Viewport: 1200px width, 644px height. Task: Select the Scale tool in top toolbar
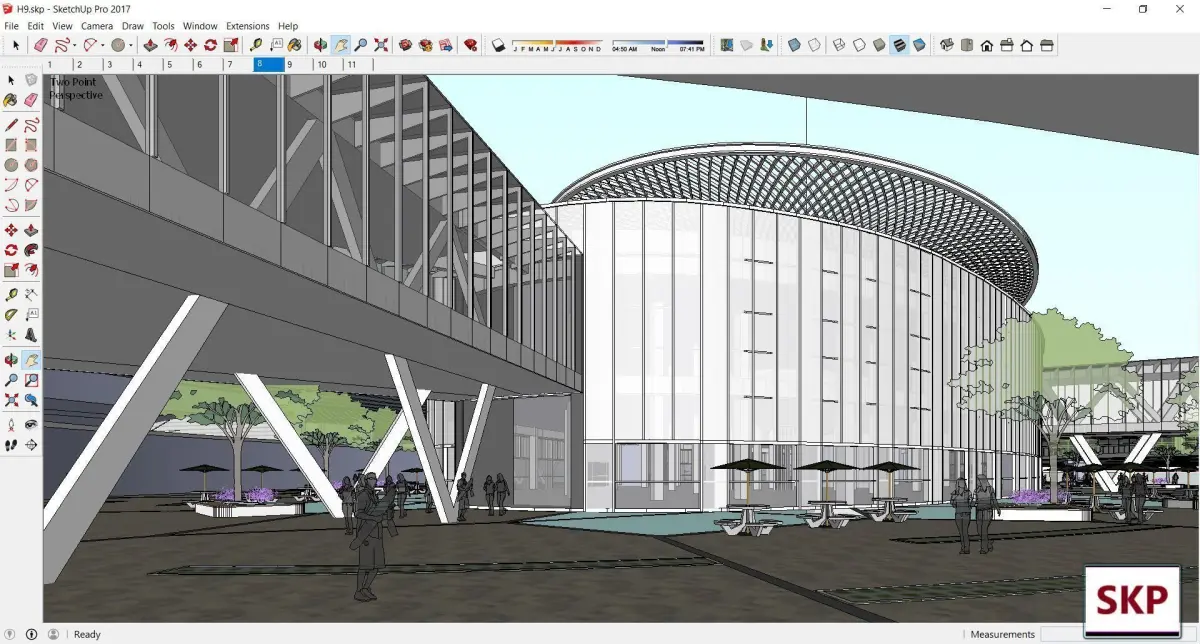click(230, 45)
